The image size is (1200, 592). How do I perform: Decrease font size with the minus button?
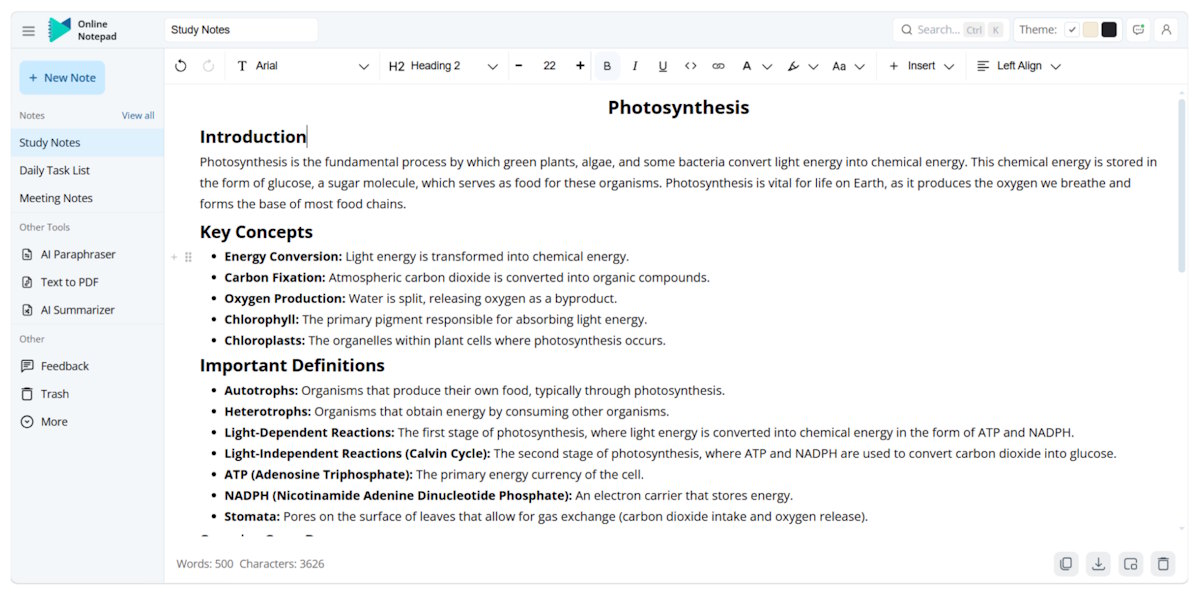point(519,66)
